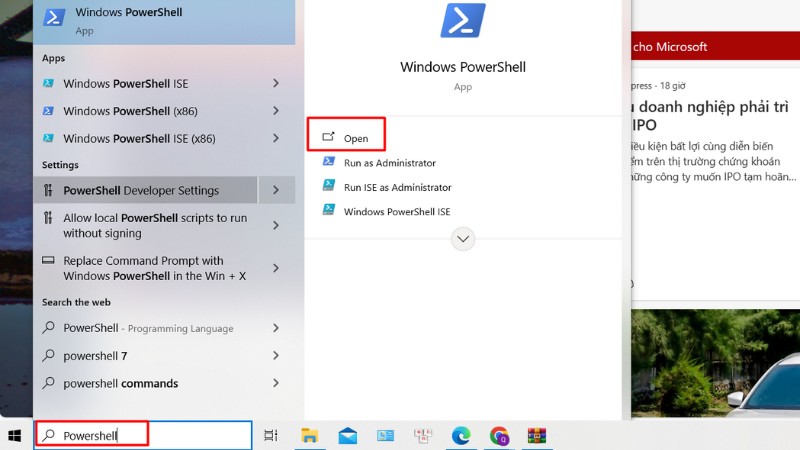
Task: Open the news headline about doanh nghiệp IPO
Action: coord(710,115)
